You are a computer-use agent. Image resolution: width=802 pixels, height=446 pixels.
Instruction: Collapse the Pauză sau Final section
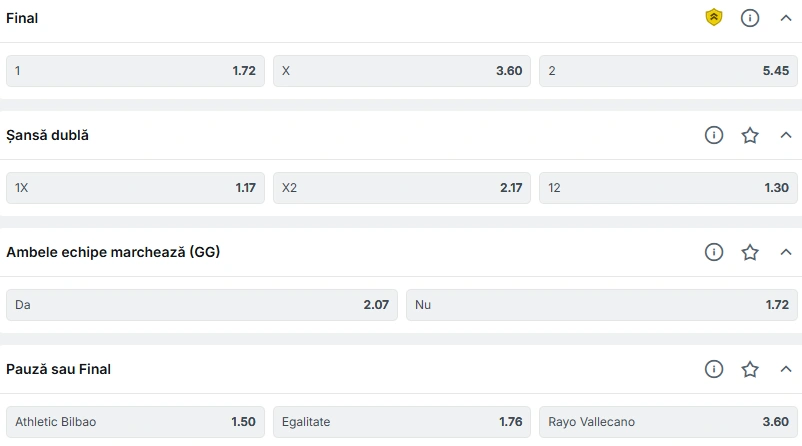tap(786, 369)
